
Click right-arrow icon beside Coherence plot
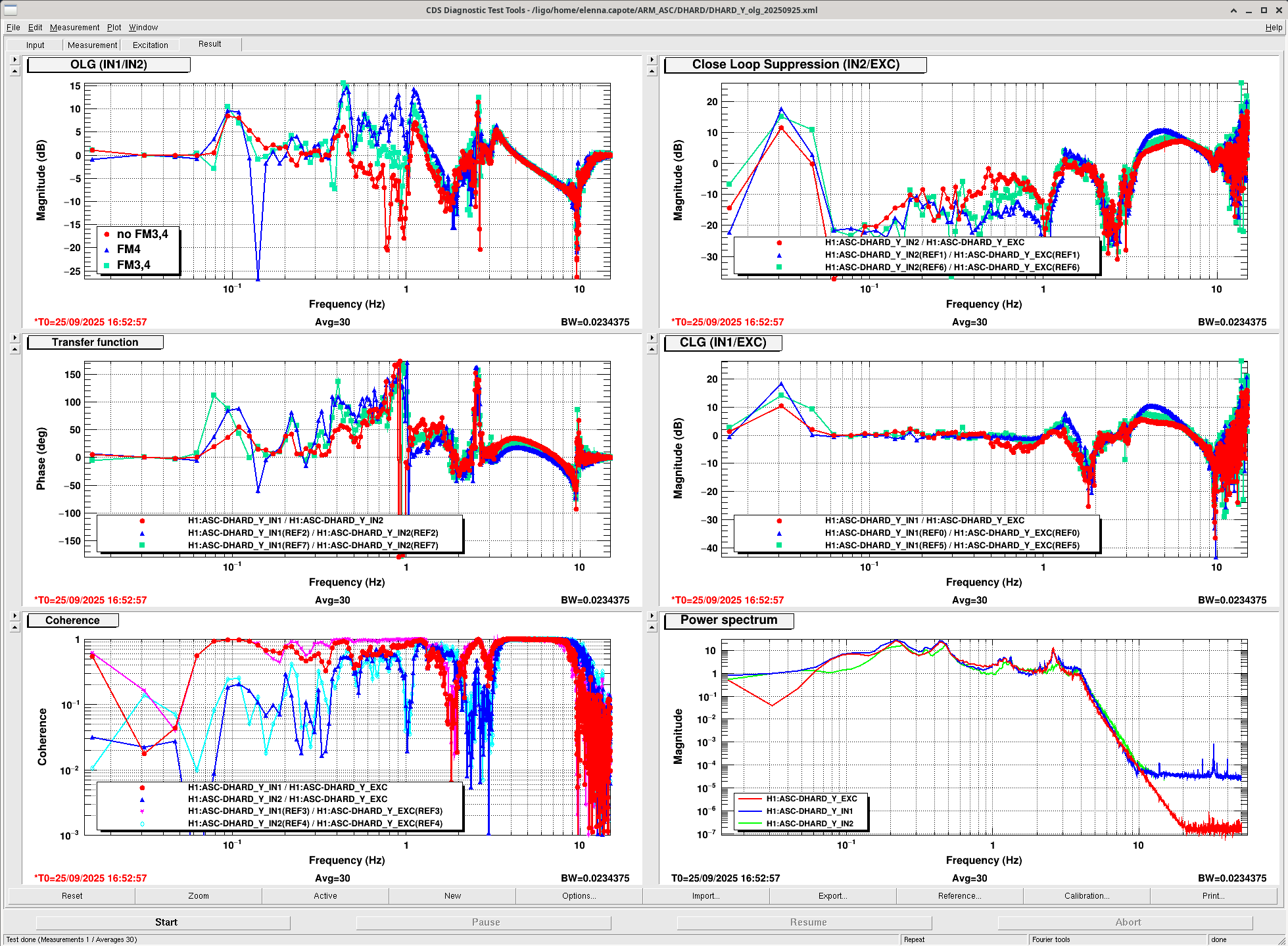[15, 616]
